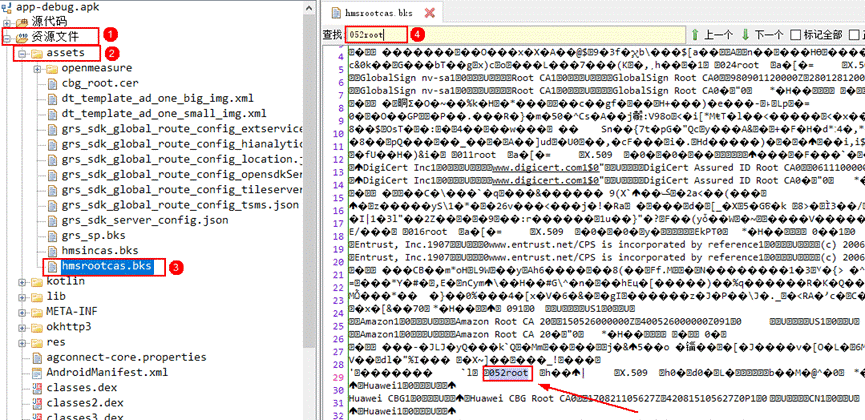Click the 资源文件 folder icon
Screen dimensions: 865x420
coord(21,38)
